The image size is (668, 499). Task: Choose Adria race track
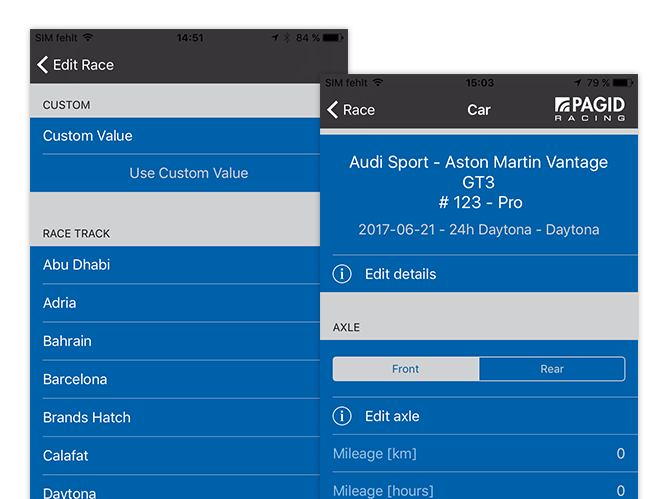pos(175,303)
